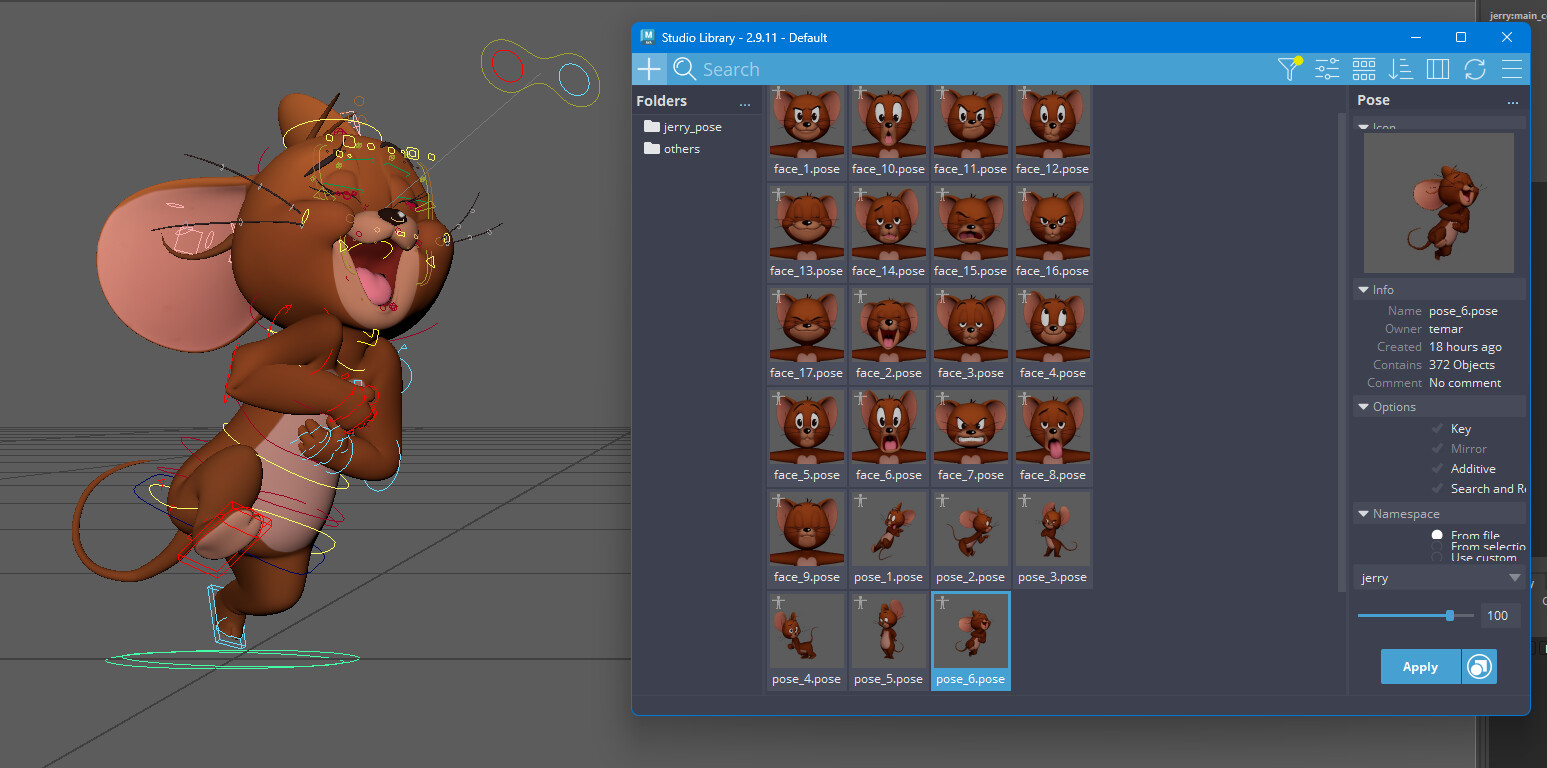Click the Apply button
The width and height of the screenshot is (1547, 768).
(1420, 666)
